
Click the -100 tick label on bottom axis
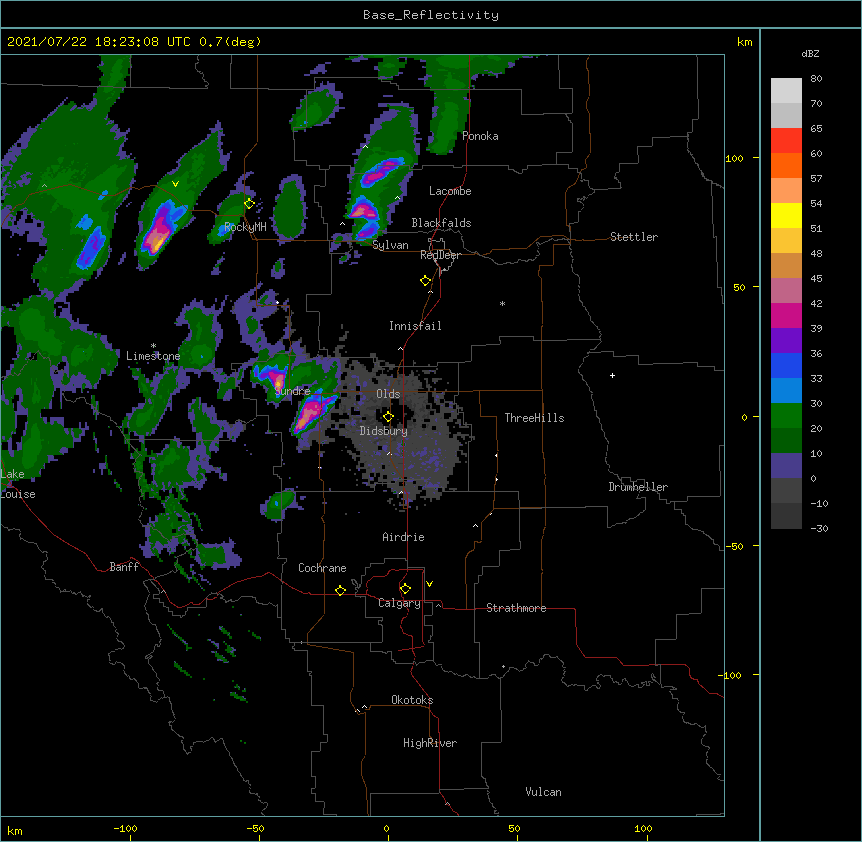click(125, 828)
